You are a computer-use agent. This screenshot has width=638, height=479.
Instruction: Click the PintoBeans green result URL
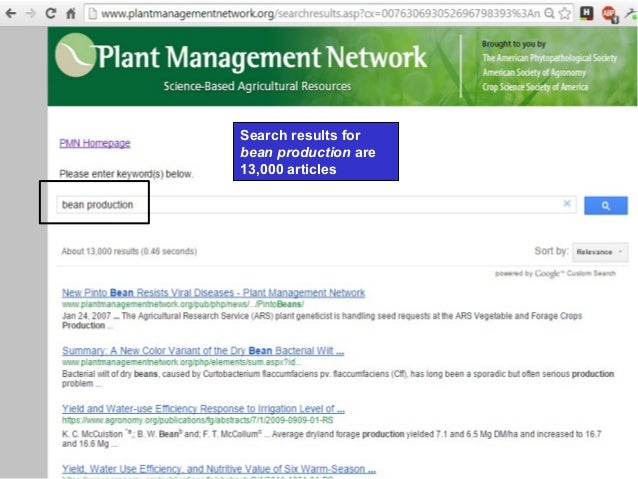pyautogui.click(x=183, y=304)
